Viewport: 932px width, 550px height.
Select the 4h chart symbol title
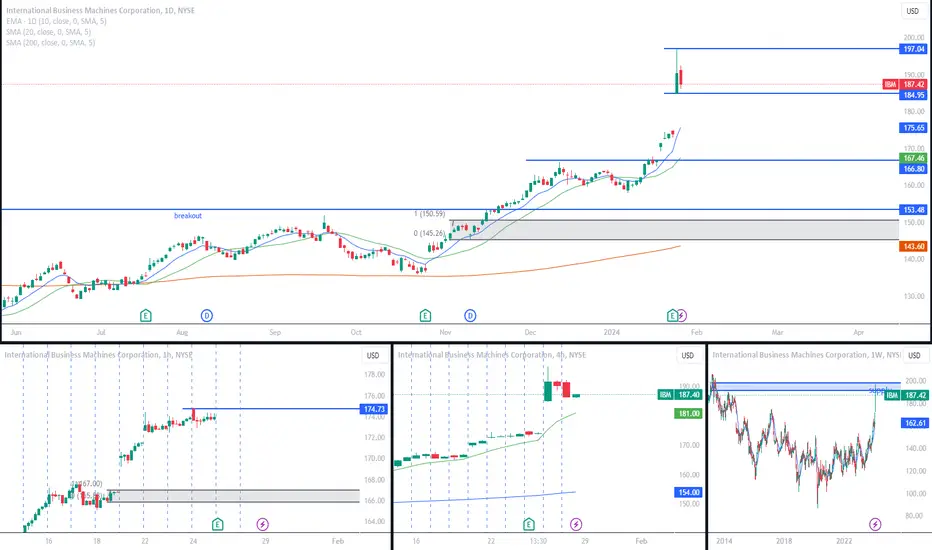click(492, 355)
